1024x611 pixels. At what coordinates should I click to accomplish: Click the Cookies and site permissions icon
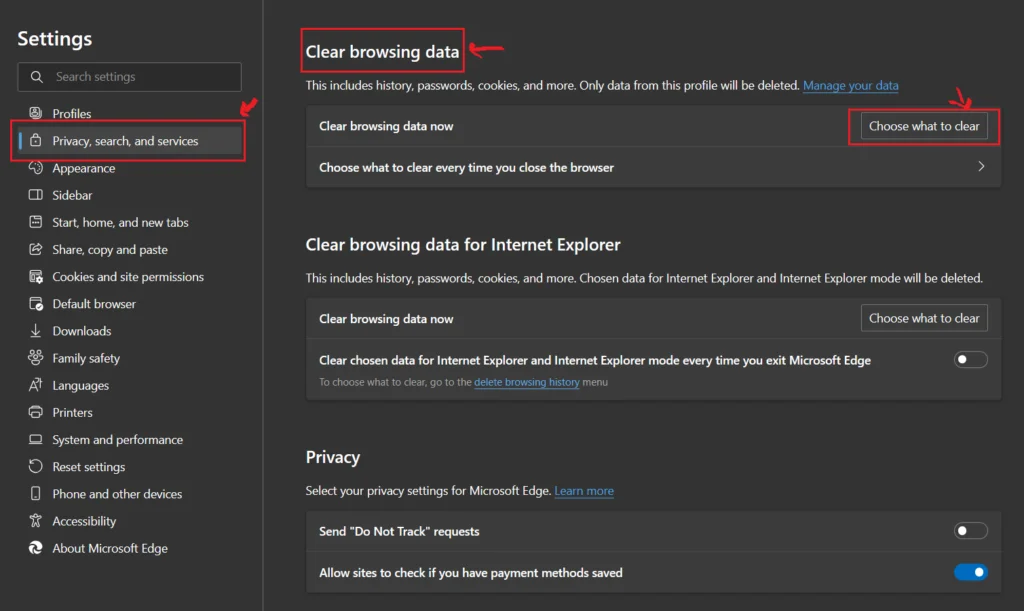click(x=36, y=276)
